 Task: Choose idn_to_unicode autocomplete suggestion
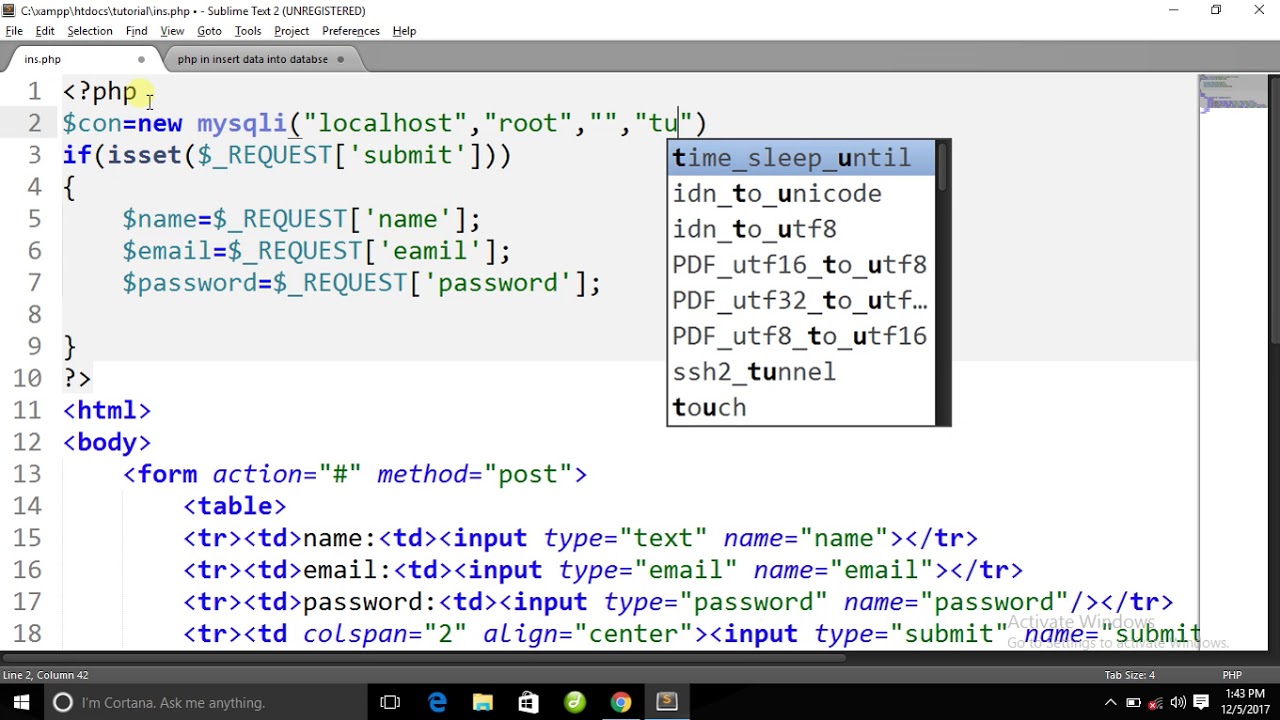802,194
